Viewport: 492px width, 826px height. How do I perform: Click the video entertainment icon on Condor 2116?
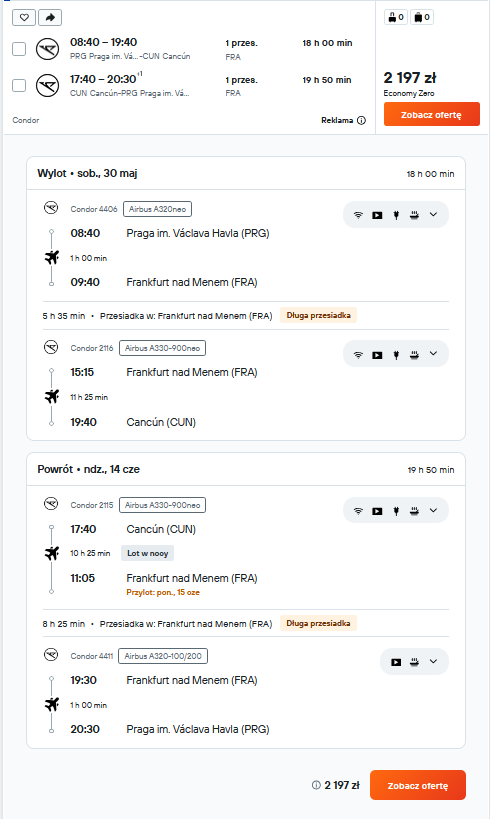(x=377, y=355)
